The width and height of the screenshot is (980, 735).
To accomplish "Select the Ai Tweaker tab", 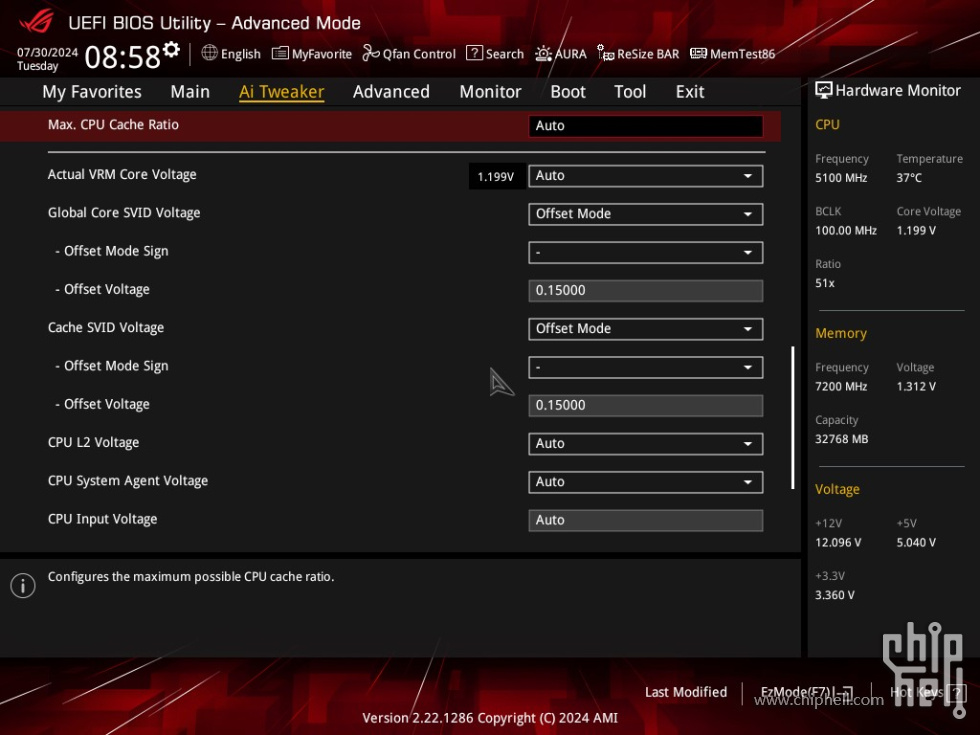I will click(x=281, y=92).
